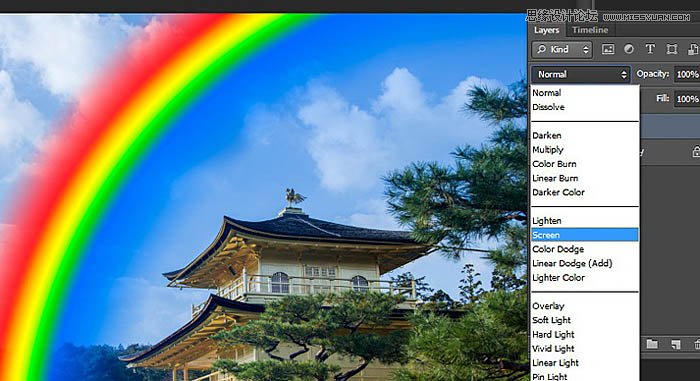Filter layers by adjustment layer icon
Image resolution: width=700 pixels, height=381 pixels.
tap(629, 49)
